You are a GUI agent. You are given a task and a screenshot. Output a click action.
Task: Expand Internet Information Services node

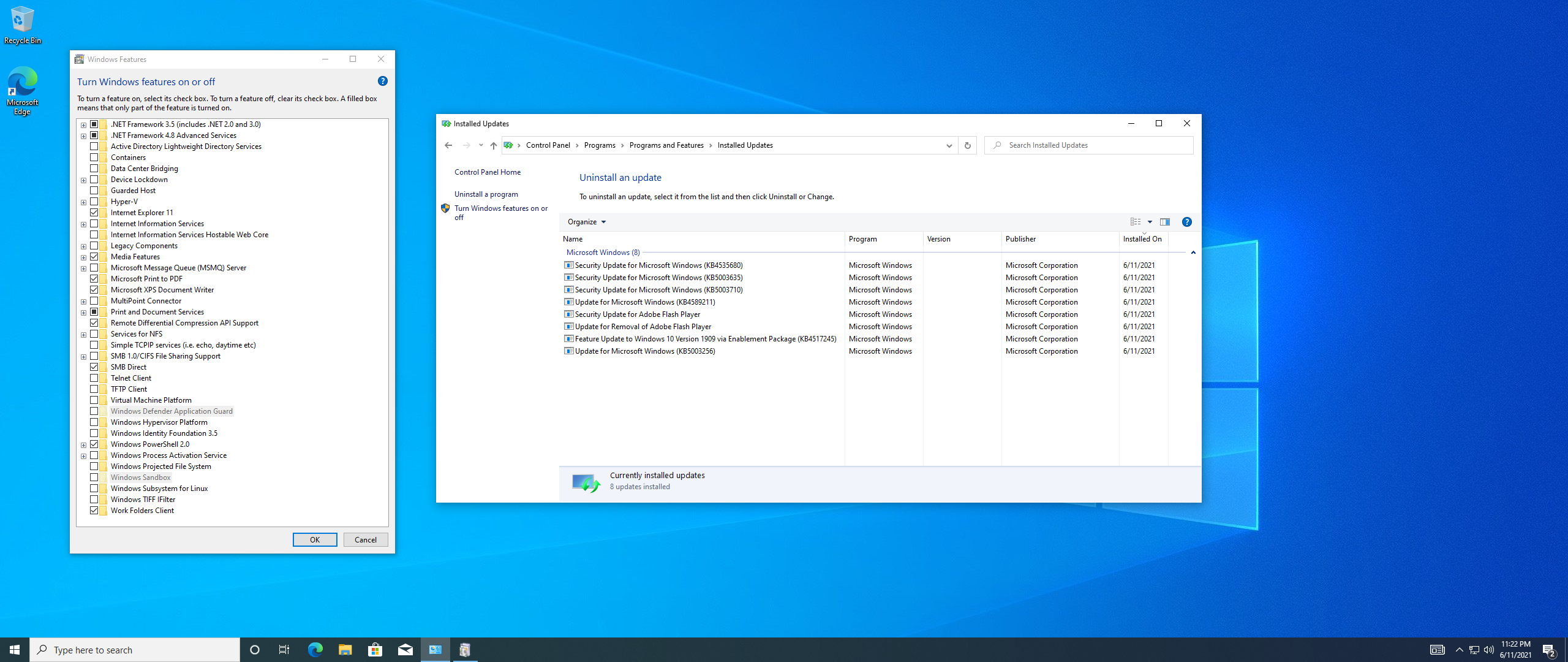coord(83,224)
